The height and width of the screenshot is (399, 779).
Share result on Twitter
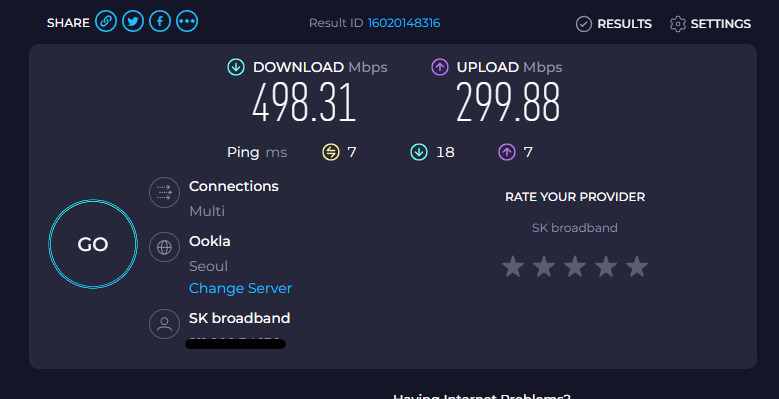coord(133,21)
